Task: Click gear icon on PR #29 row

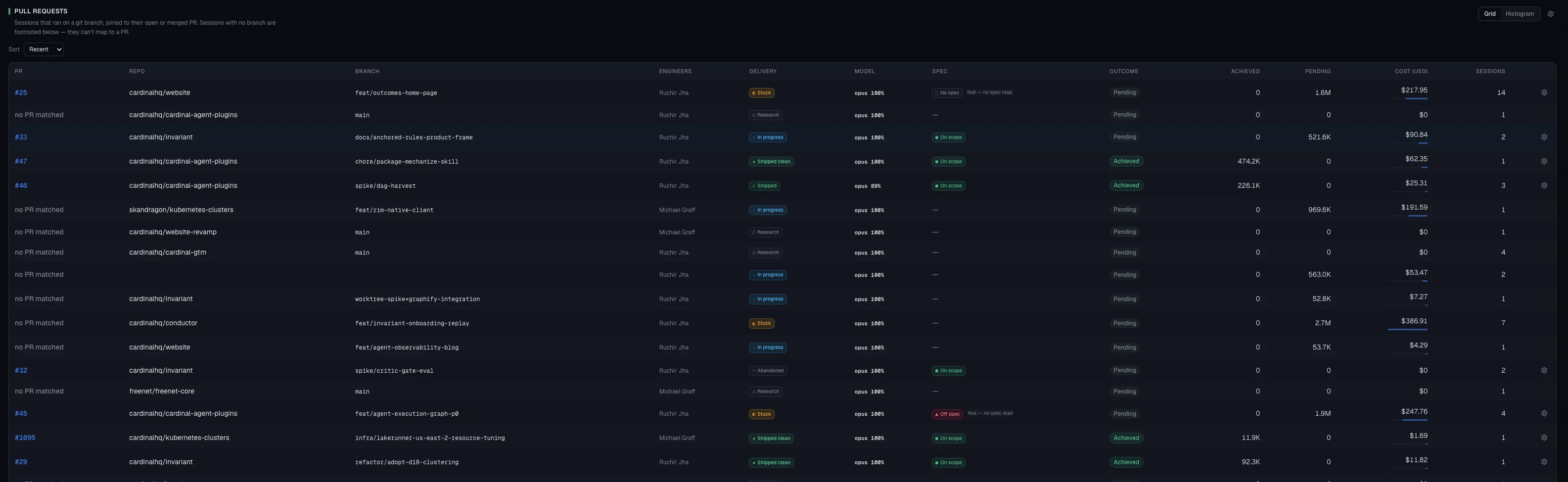Action: [x=1544, y=462]
